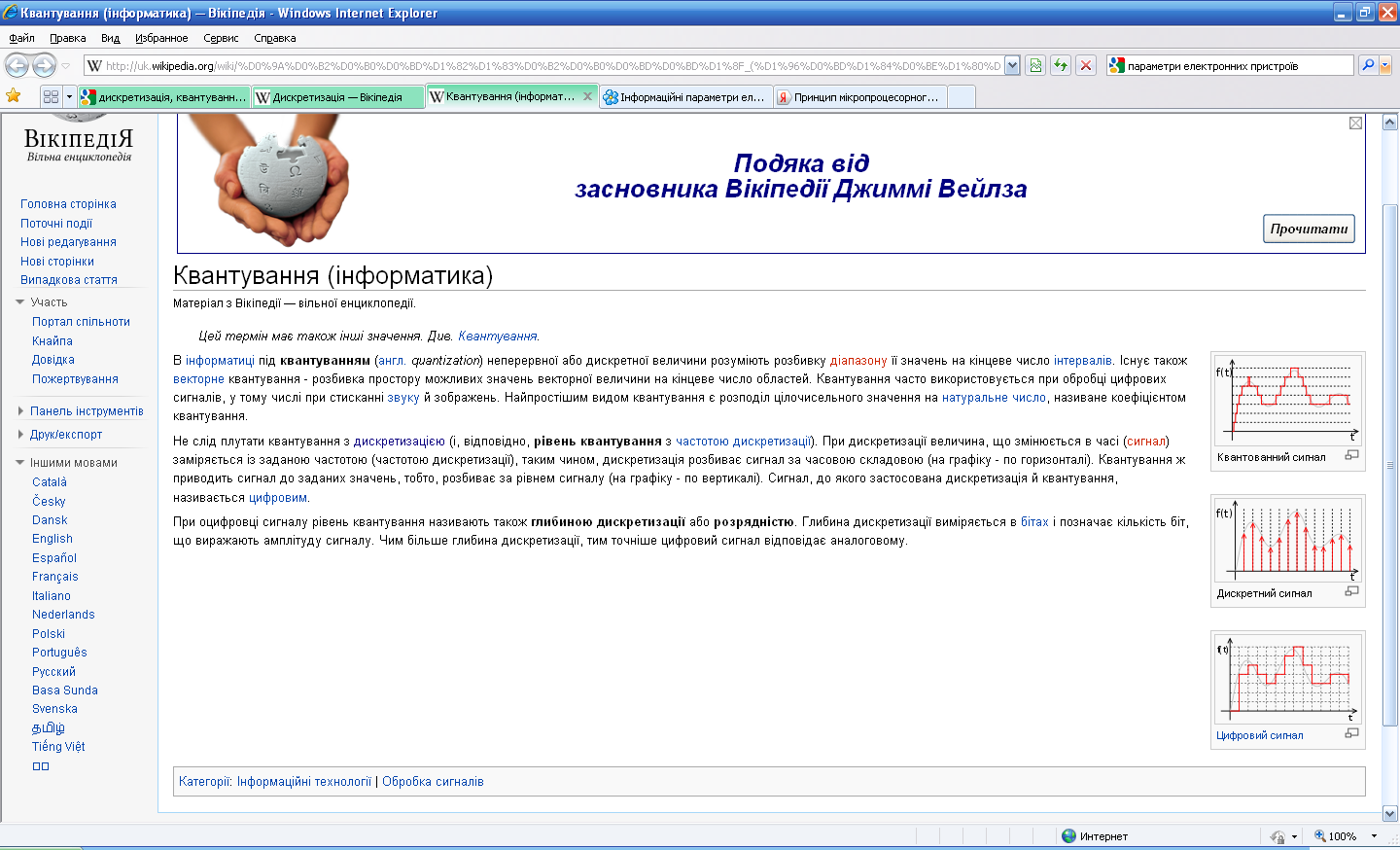The height and width of the screenshot is (850, 1400).
Task: Click the Protected Mode lock icon
Action: coord(1277,836)
